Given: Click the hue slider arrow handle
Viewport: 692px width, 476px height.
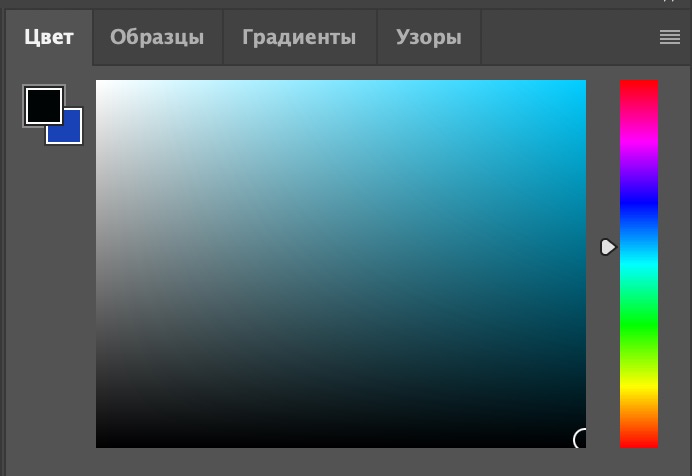Looking at the screenshot, I should (x=608, y=247).
